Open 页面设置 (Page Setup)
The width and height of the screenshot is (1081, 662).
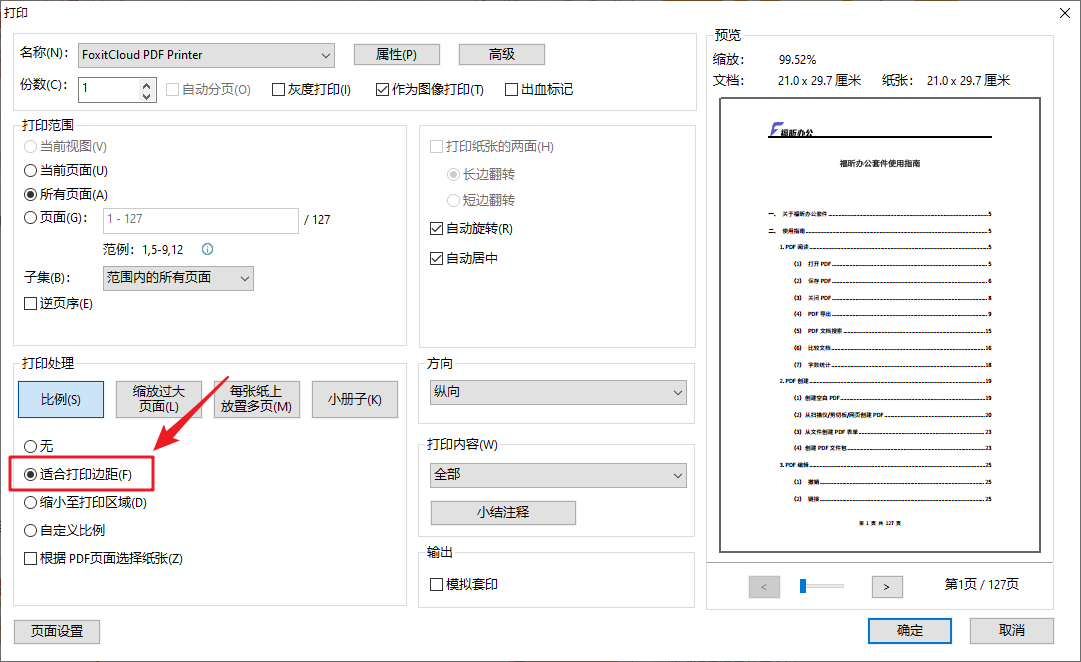(56, 631)
